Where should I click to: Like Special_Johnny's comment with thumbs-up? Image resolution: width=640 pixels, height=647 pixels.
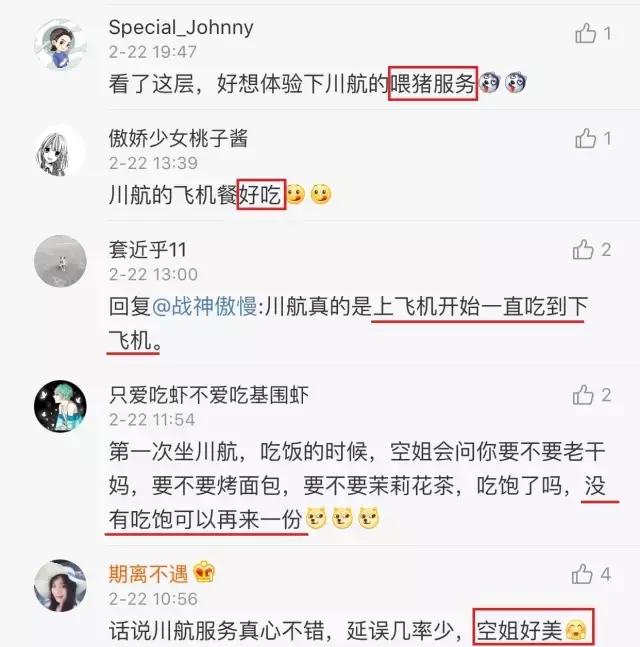(586, 33)
